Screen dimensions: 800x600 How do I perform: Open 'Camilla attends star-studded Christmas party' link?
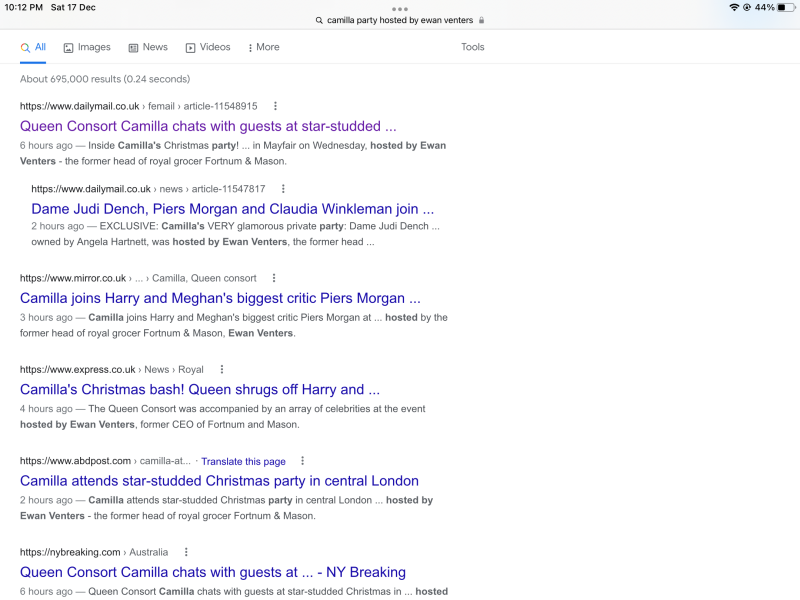click(x=219, y=481)
